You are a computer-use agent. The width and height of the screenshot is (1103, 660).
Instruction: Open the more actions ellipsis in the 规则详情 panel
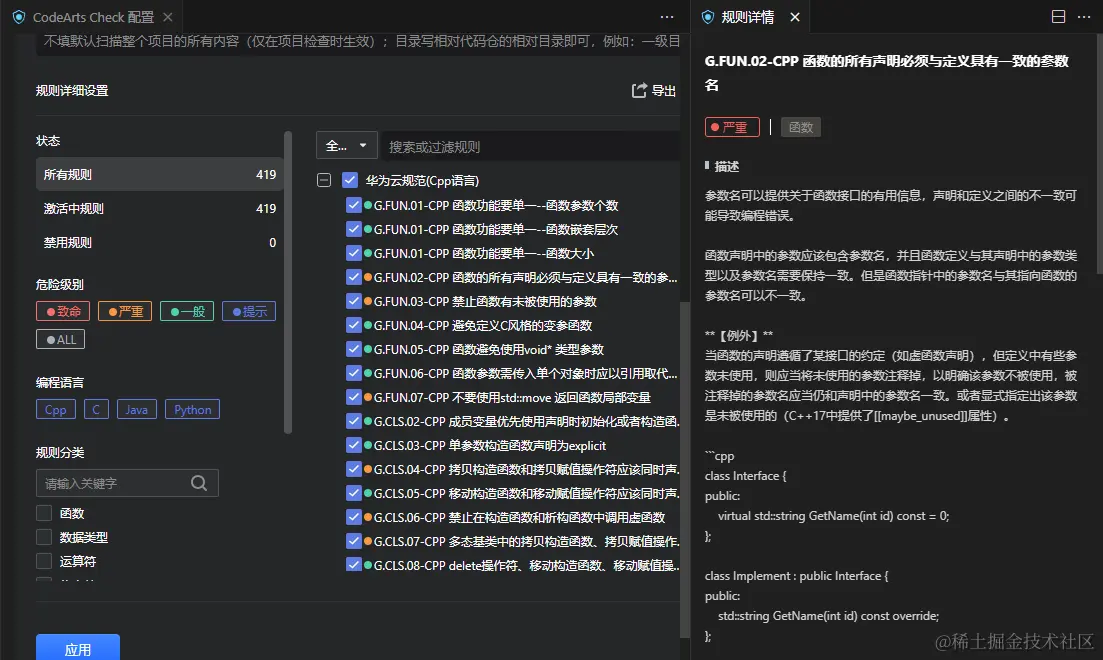click(1083, 16)
